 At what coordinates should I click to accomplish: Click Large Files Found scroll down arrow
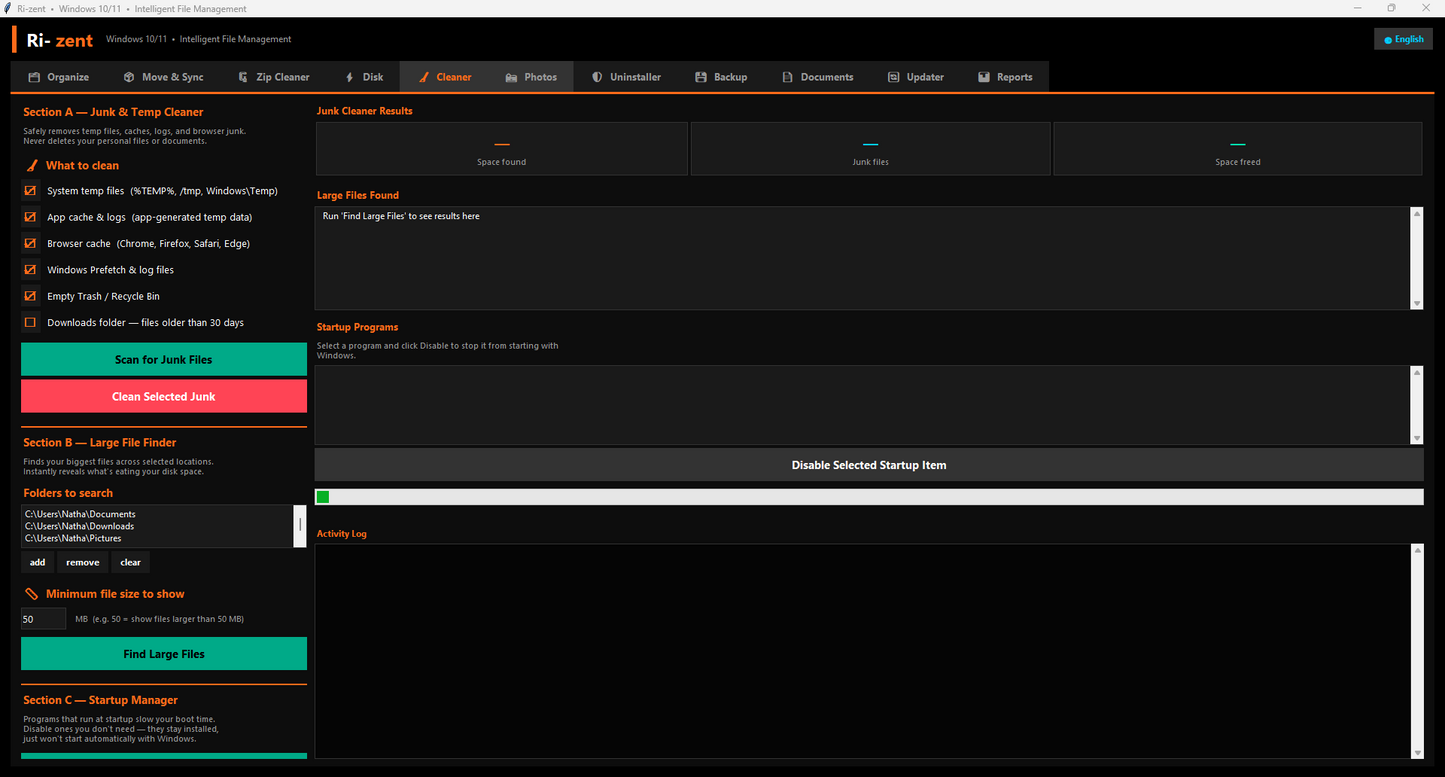pyautogui.click(x=1416, y=303)
